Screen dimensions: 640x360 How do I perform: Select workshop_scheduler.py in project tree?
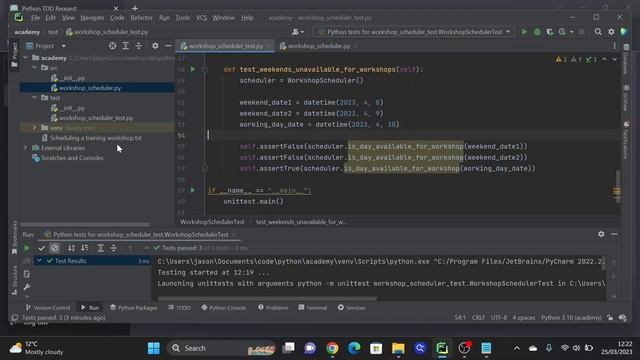(90, 88)
